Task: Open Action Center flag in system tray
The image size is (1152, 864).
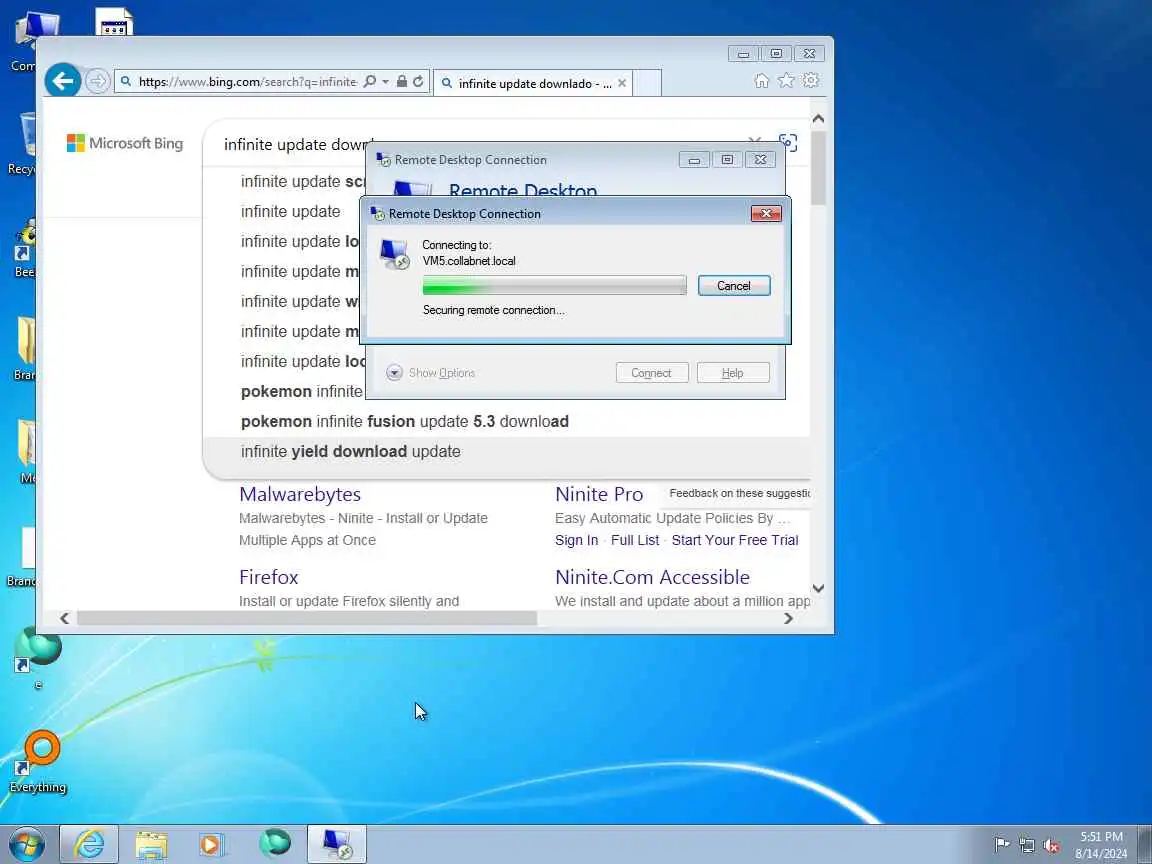Action: pos(1001,844)
